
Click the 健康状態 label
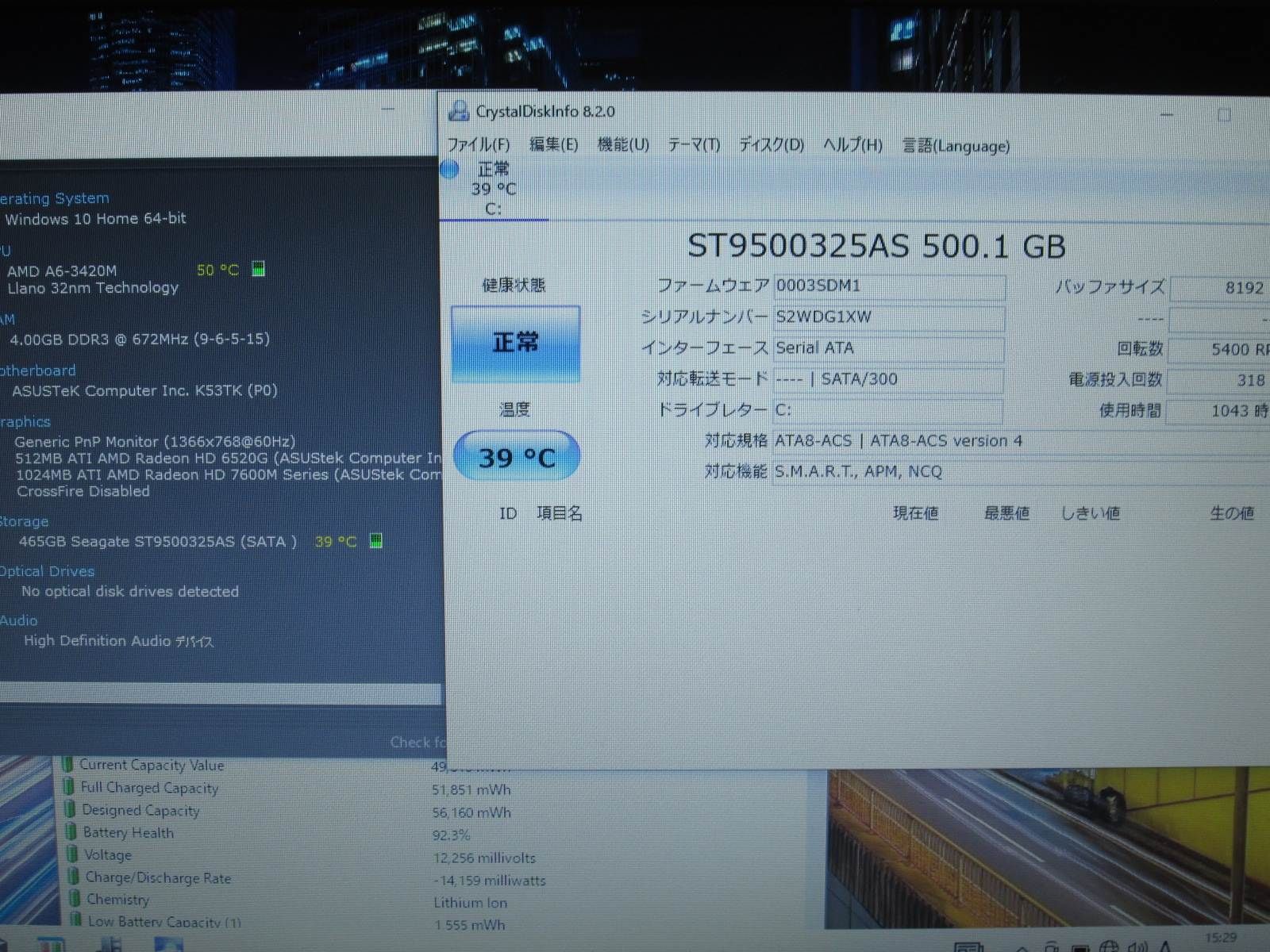514,285
